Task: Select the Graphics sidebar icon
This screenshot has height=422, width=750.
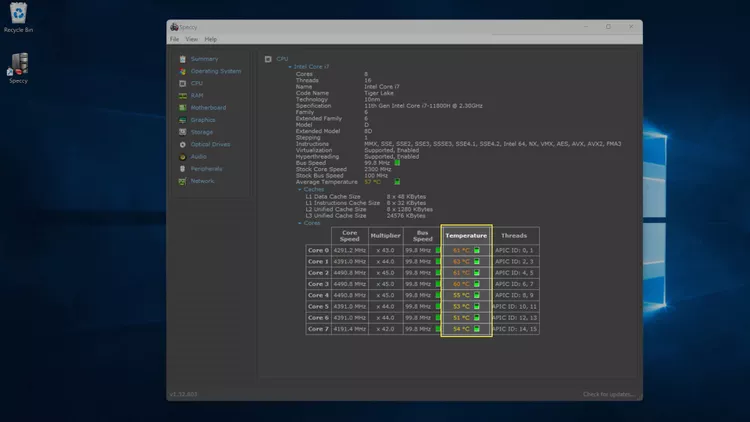Action: pyautogui.click(x=182, y=120)
